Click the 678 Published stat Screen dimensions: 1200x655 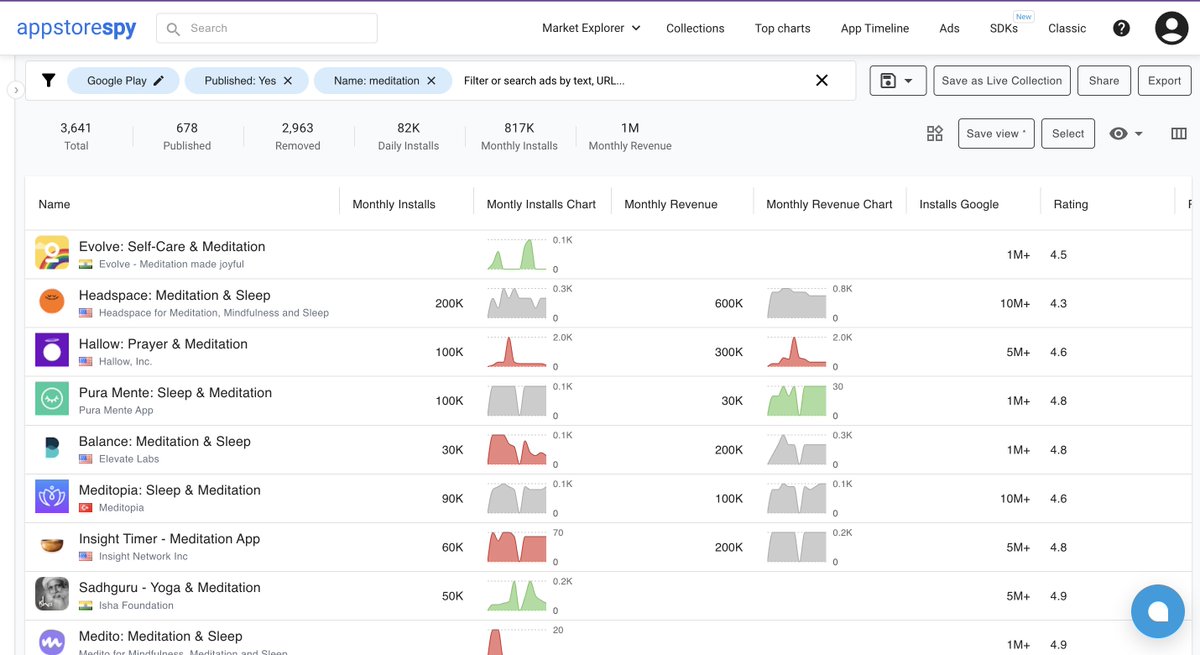(x=187, y=136)
